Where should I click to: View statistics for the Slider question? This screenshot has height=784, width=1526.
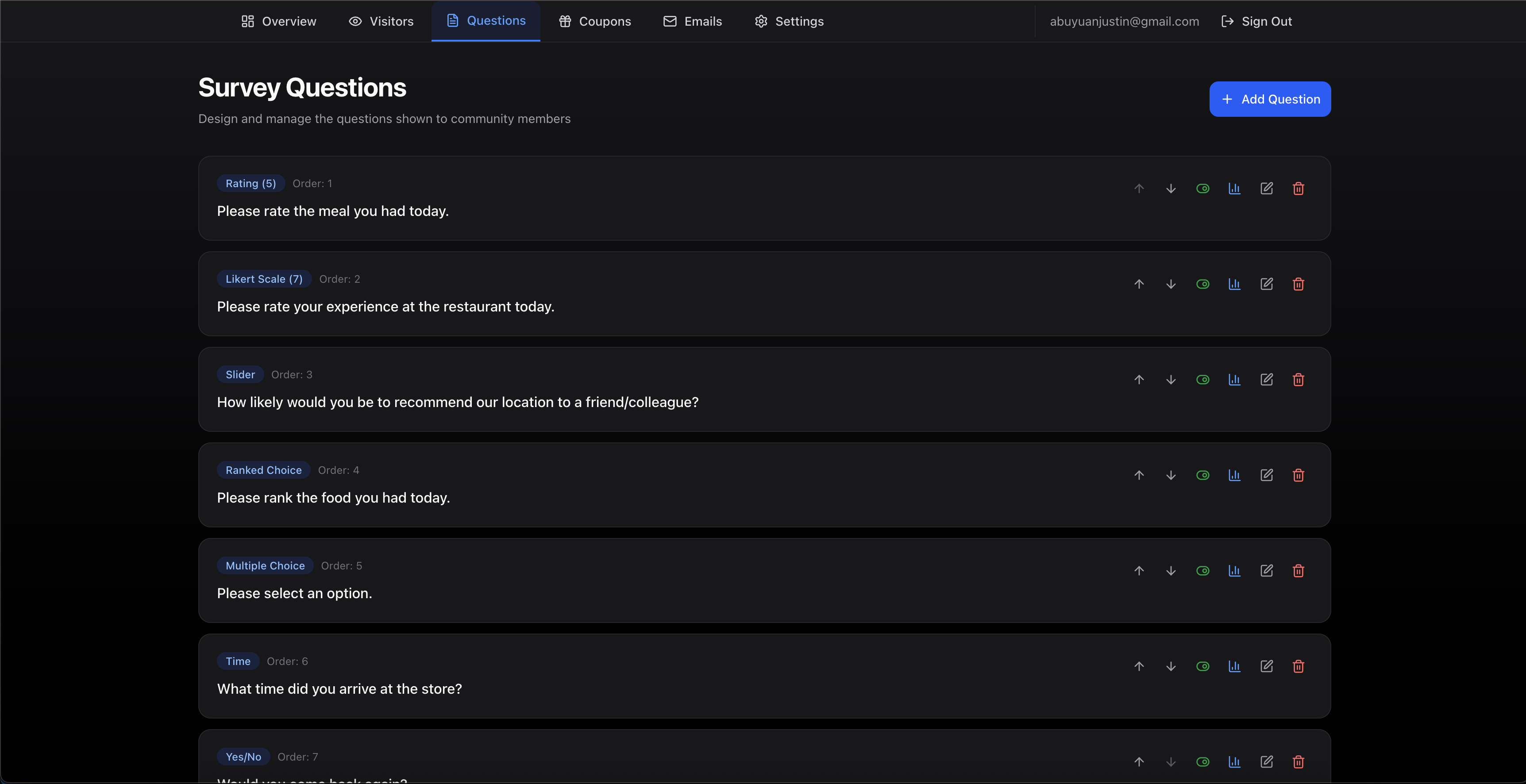pyautogui.click(x=1234, y=380)
